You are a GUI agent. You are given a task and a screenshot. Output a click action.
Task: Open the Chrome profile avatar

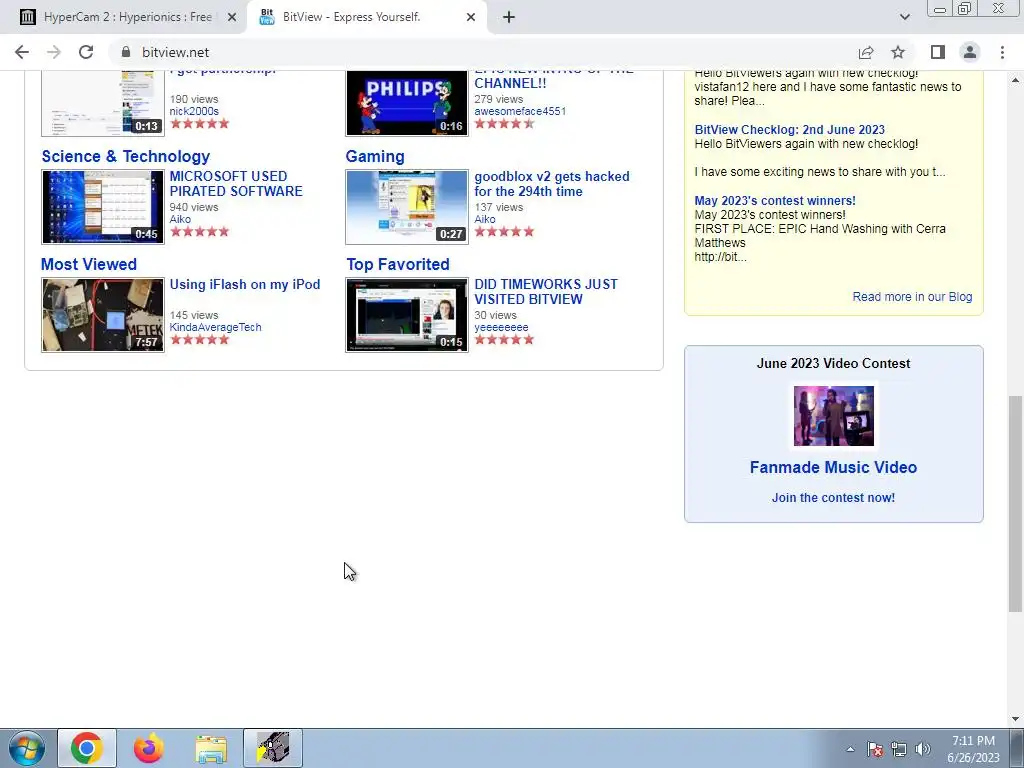(970, 52)
